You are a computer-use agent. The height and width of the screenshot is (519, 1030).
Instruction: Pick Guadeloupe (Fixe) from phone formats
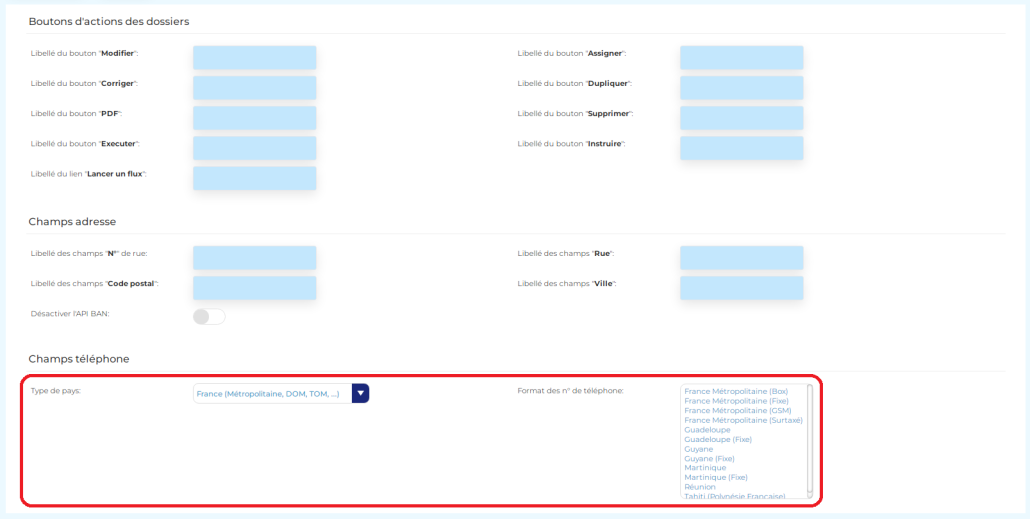click(x=717, y=439)
